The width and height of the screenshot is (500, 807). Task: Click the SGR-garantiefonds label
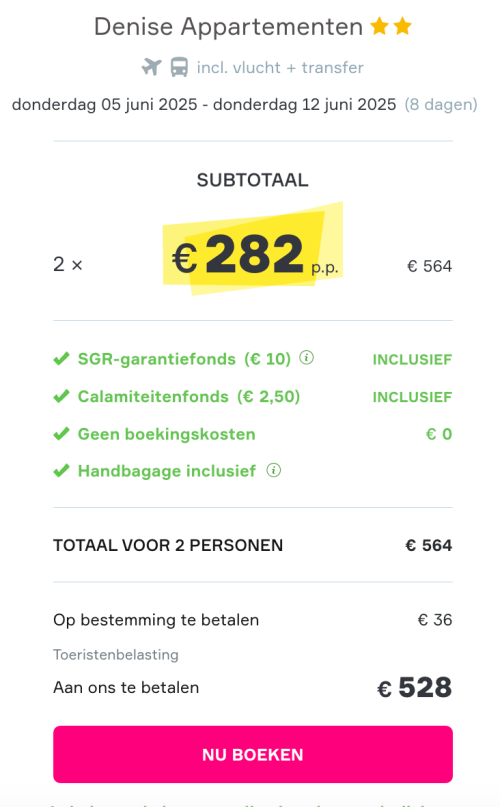point(157,359)
